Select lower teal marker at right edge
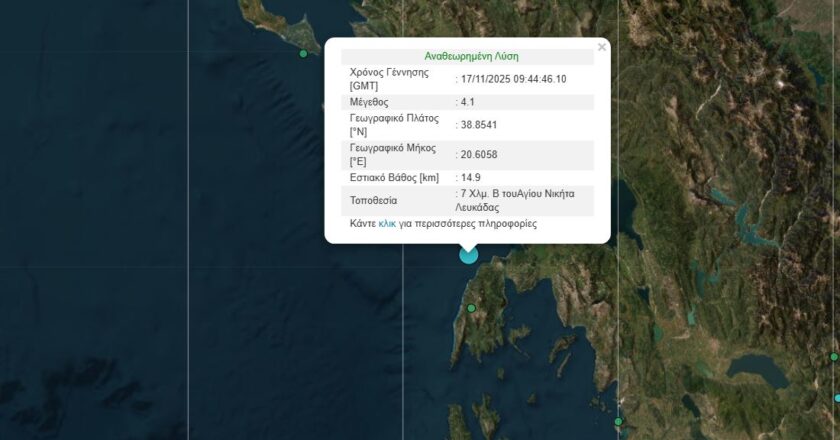The height and width of the screenshot is (440, 840). click(x=837, y=398)
